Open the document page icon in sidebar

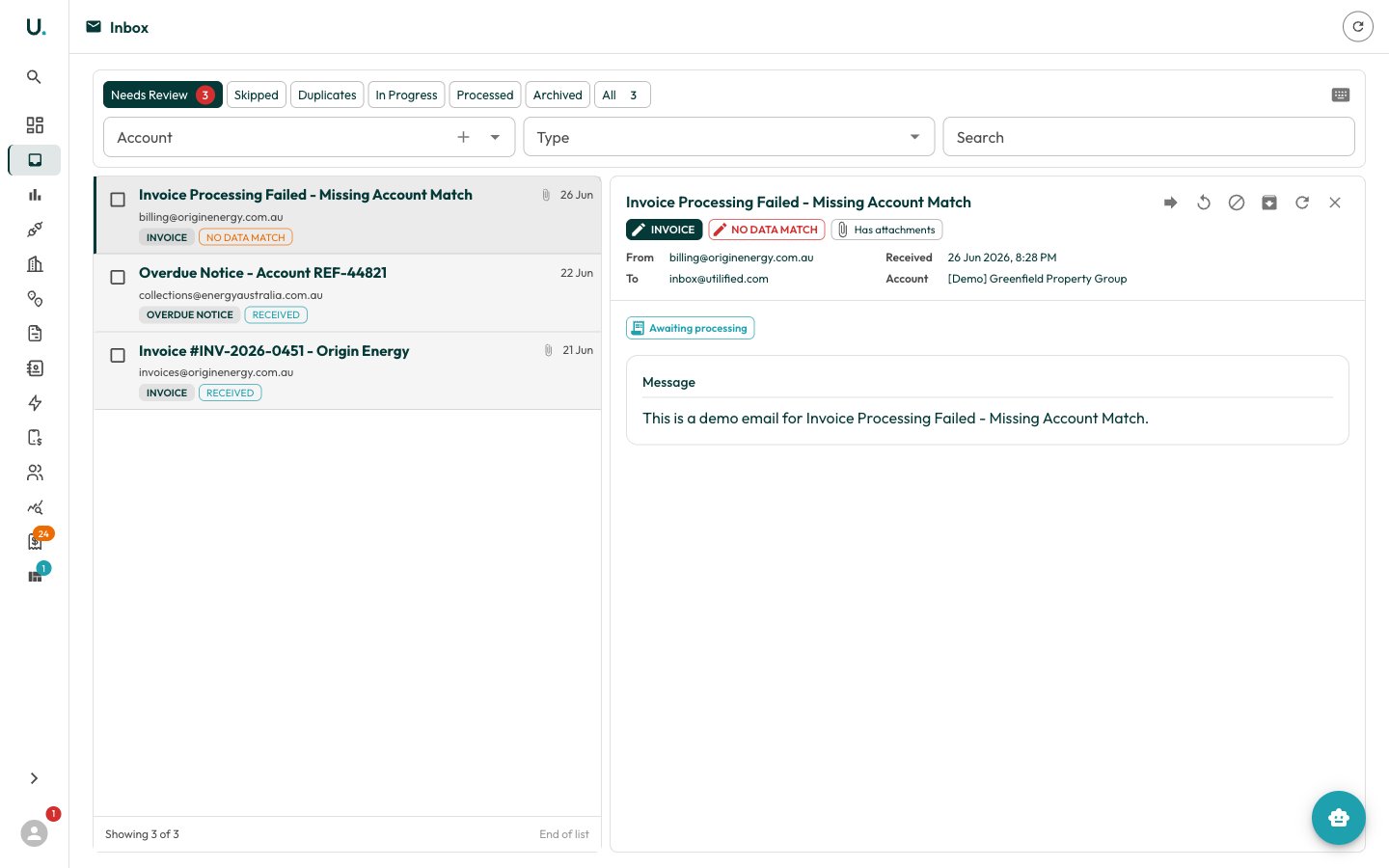(35, 334)
